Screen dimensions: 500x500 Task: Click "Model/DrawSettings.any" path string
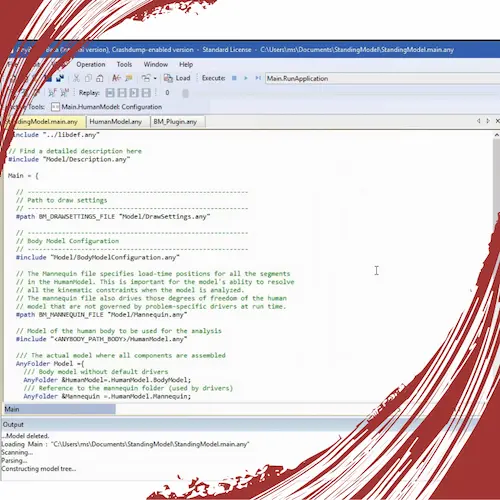[x=165, y=217]
